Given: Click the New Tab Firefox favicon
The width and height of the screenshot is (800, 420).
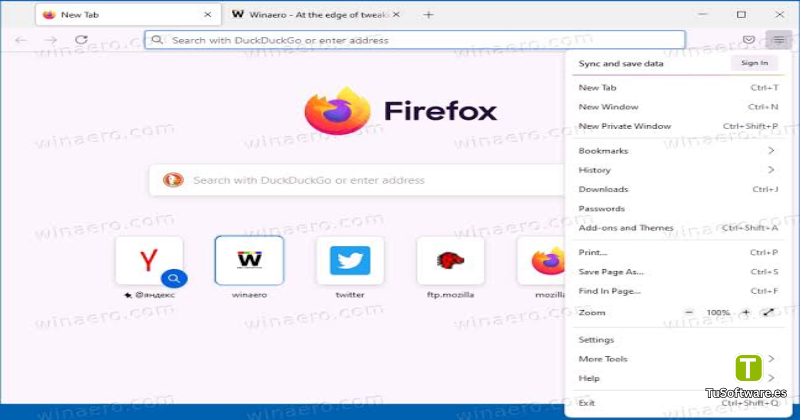Looking at the screenshot, I should click(x=49, y=15).
